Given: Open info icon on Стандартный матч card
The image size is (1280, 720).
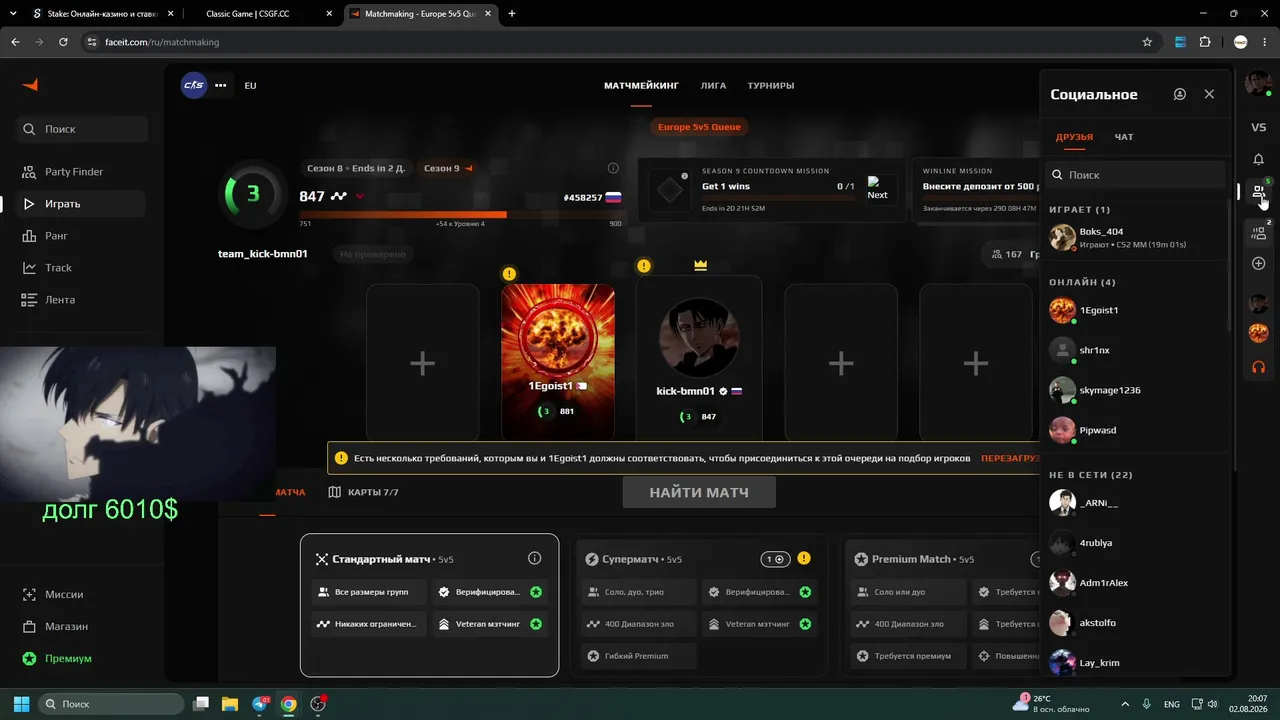Looking at the screenshot, I should click(534, 559).
